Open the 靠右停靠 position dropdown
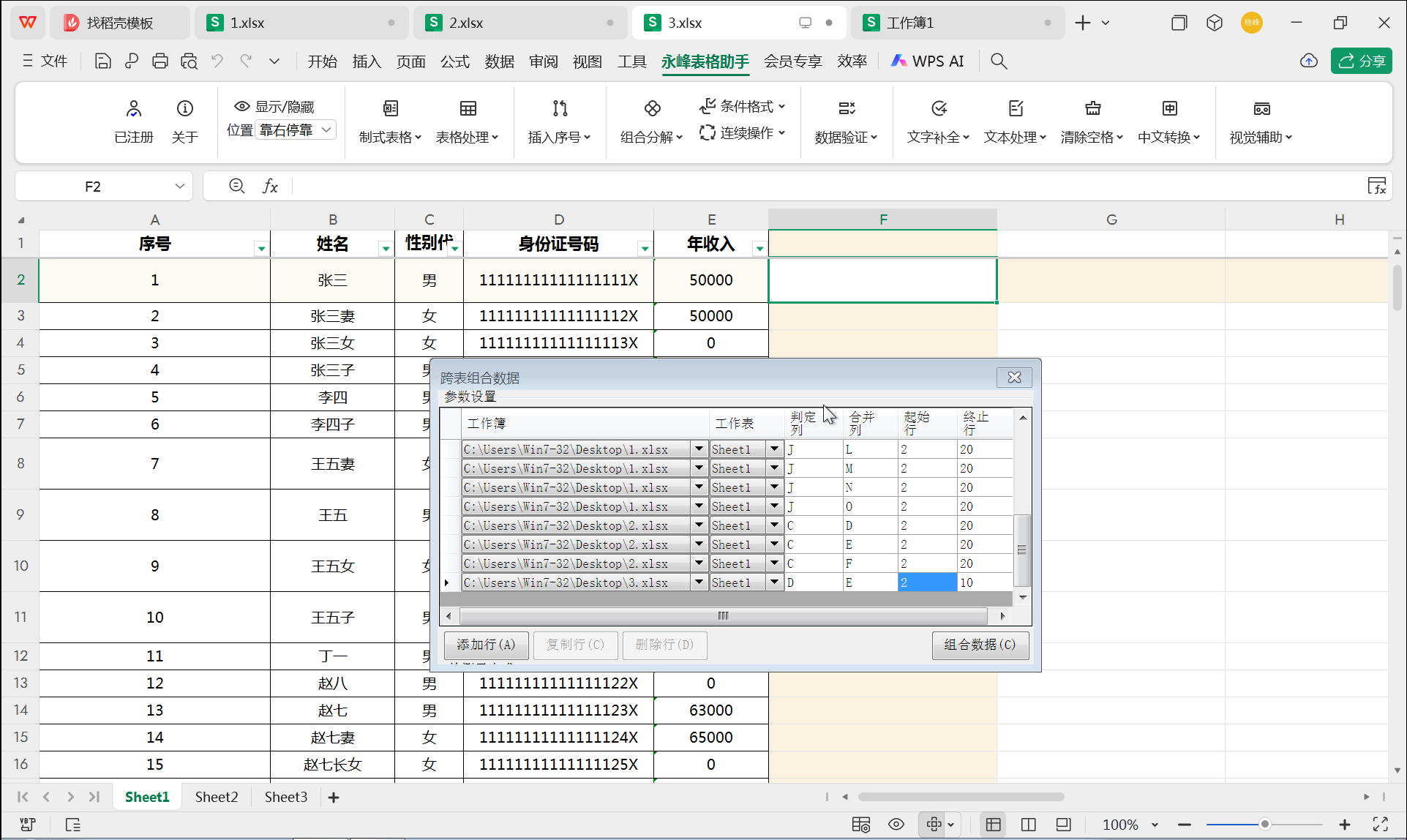This screenshot has height=840, width=1407. [x=296, y=130]
